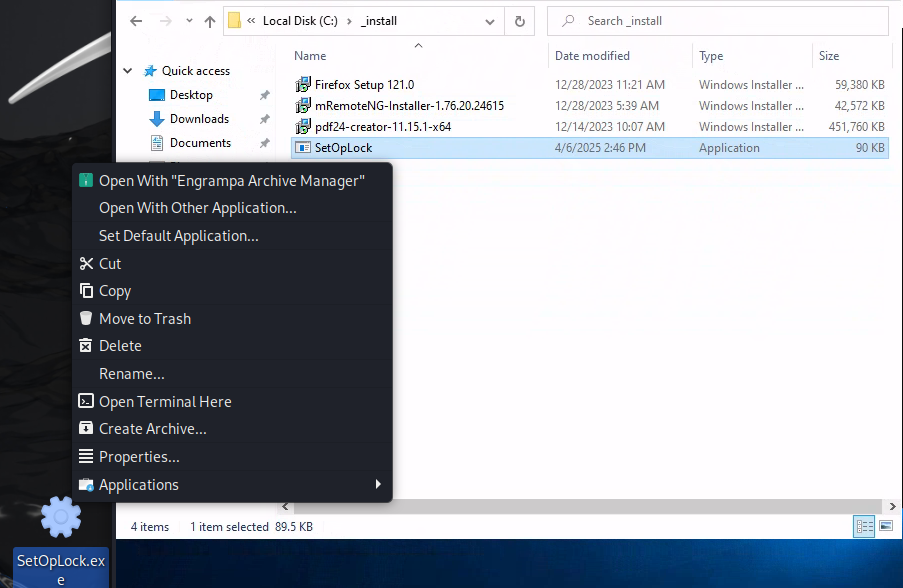
Task: Select the pdf24-creator-11.15.1-x64 installer
Action: pyautogui.click(x=382, y=127)
